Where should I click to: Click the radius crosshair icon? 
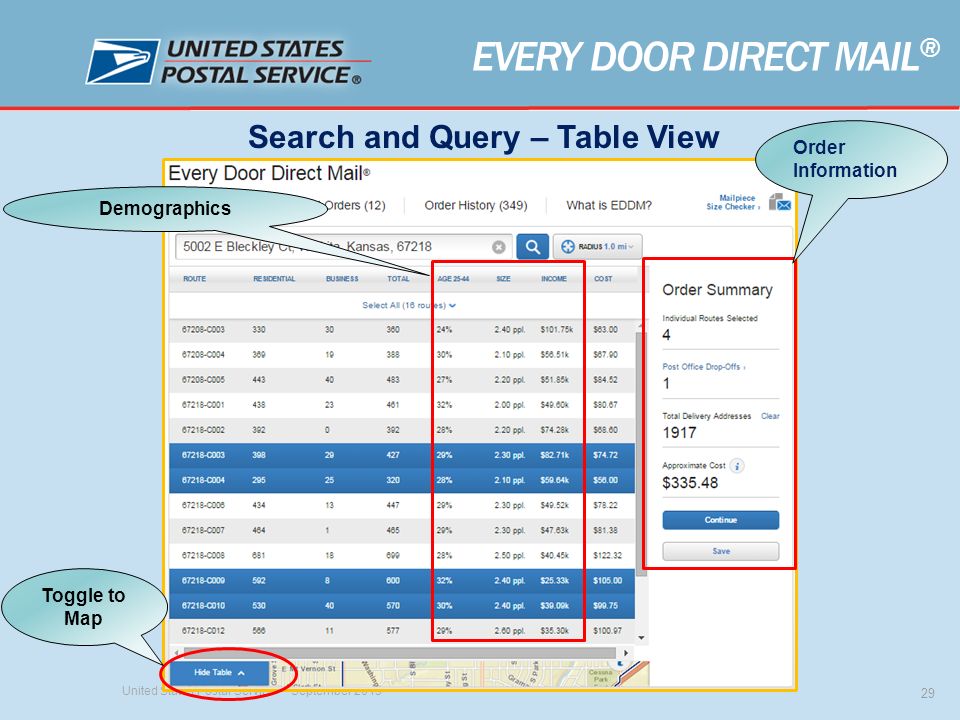pos(568,246)
